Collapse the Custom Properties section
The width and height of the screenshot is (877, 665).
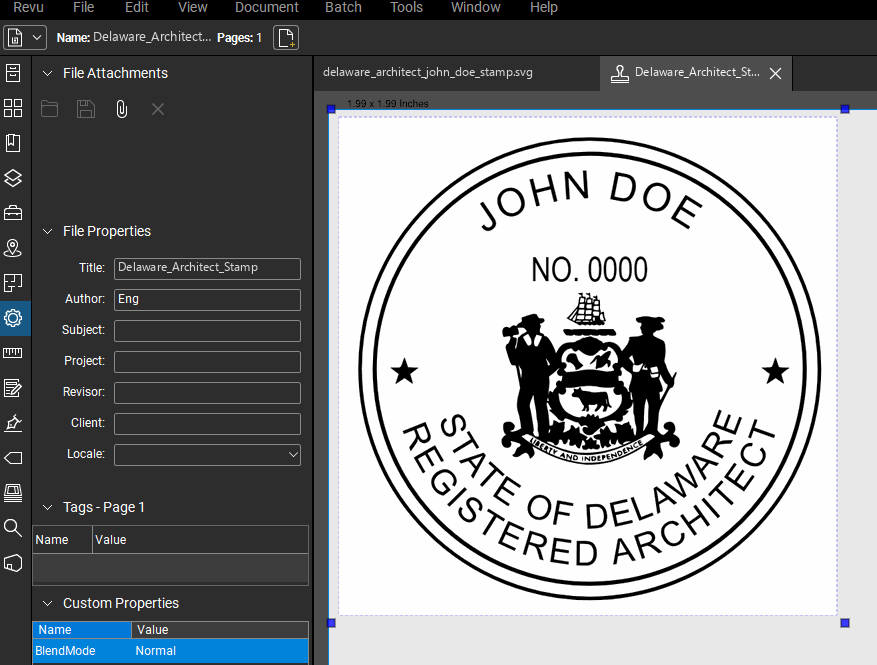tap(48, 603)
